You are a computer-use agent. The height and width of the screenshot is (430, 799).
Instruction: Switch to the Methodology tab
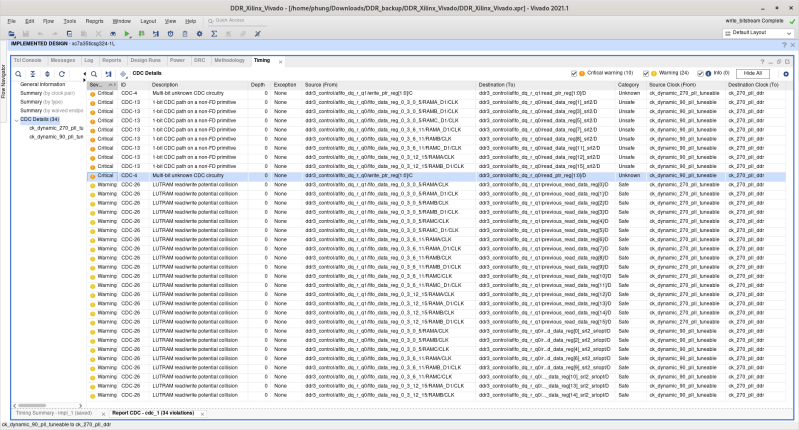coord(229,60)
